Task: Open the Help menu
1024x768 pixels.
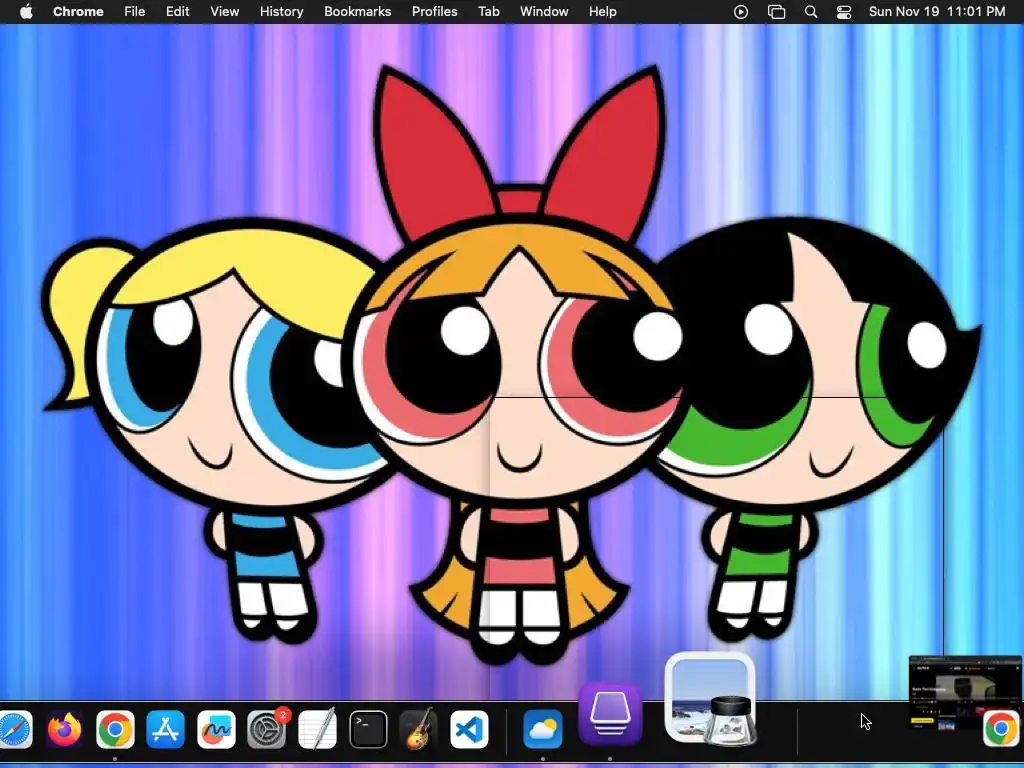Action: 602,12
